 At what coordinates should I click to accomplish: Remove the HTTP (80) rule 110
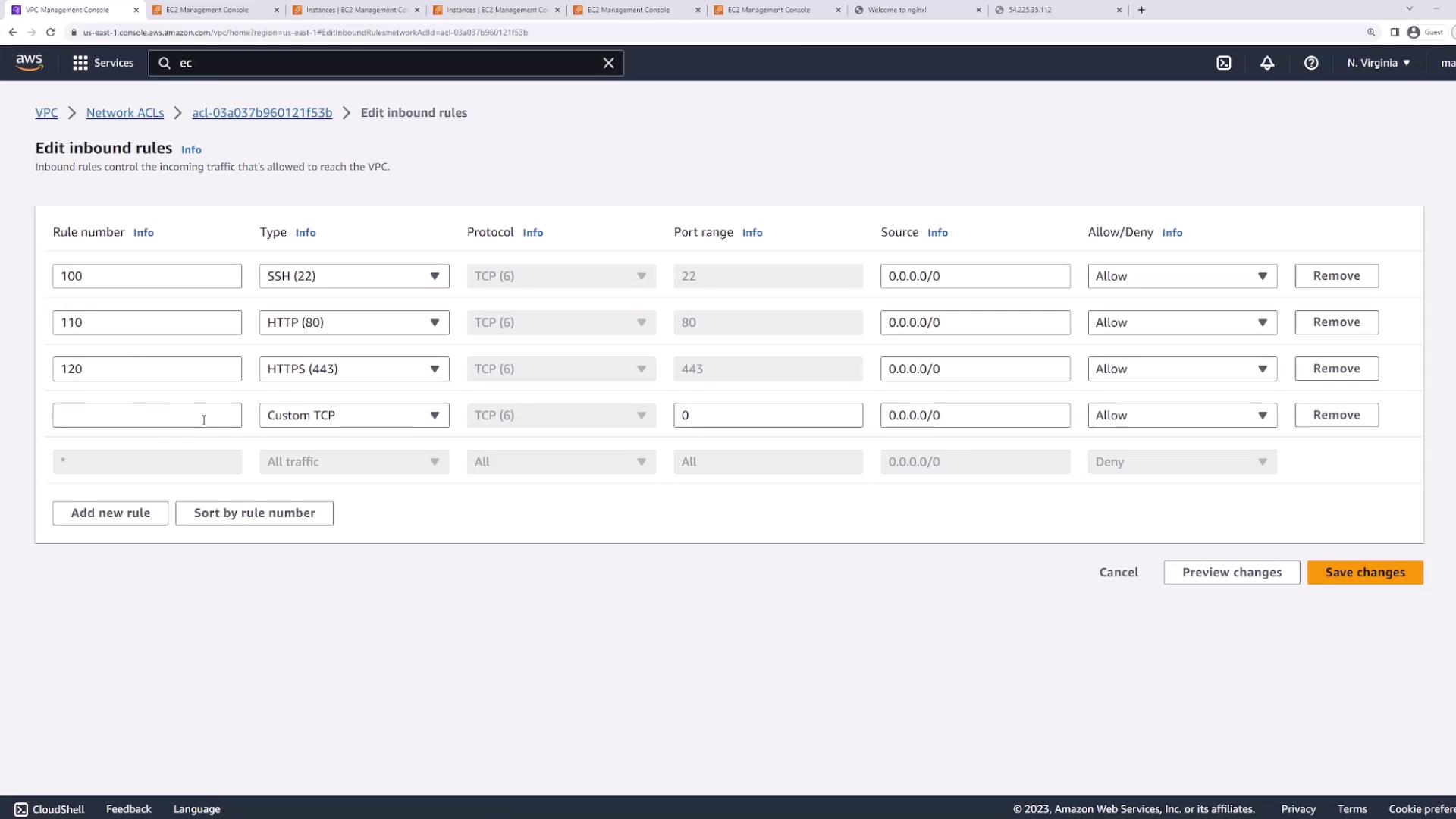tap(1336, 322)
